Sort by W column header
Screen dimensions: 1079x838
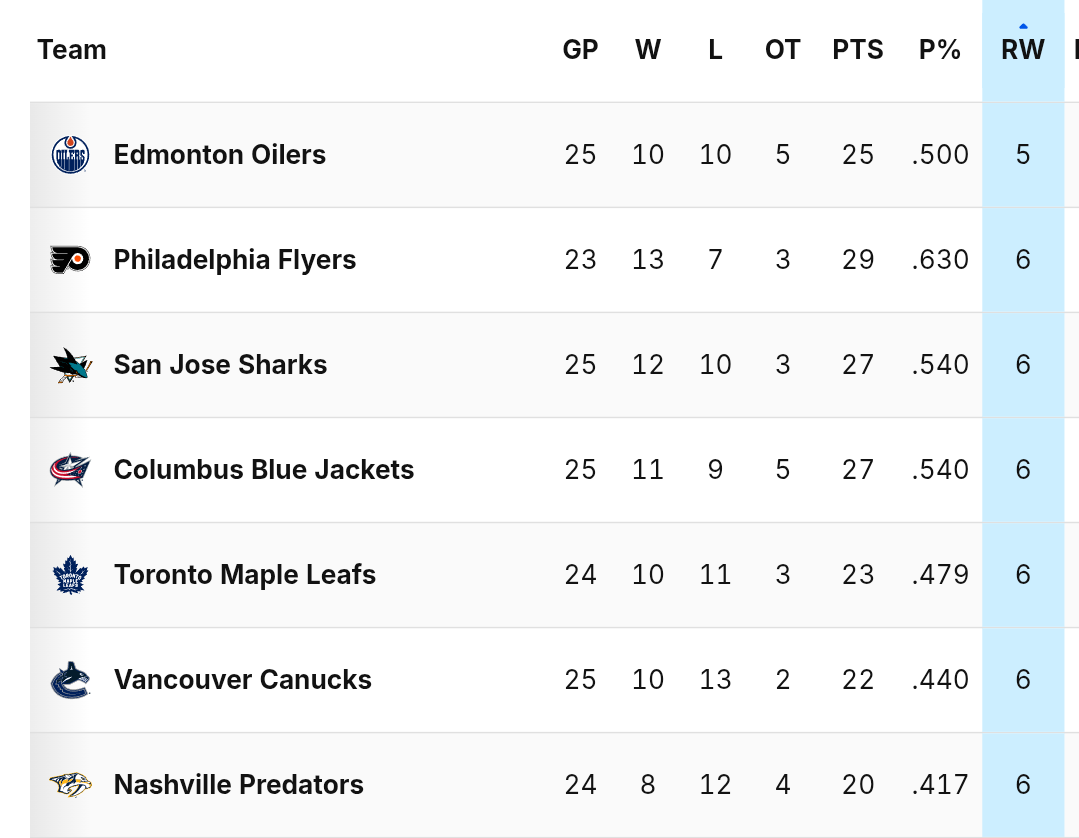pos(648,50)
